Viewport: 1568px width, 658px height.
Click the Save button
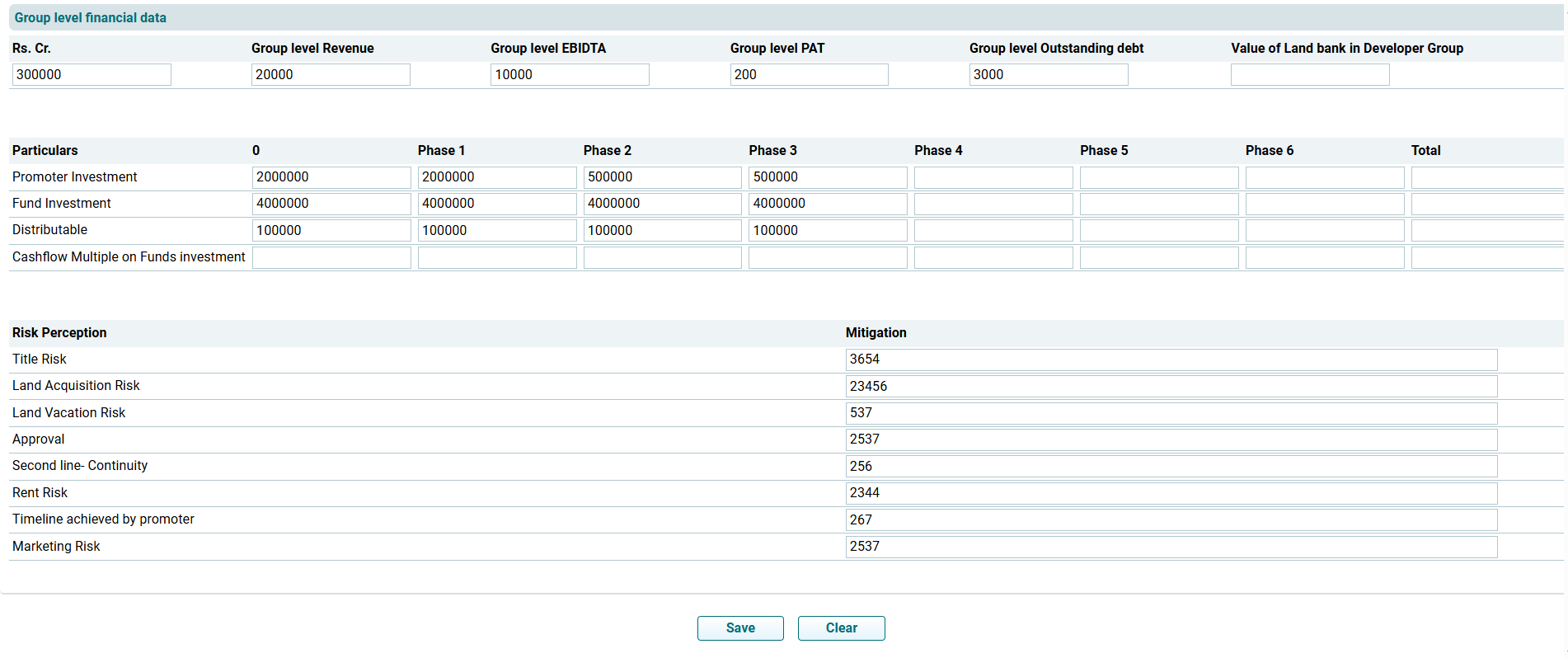739,627
